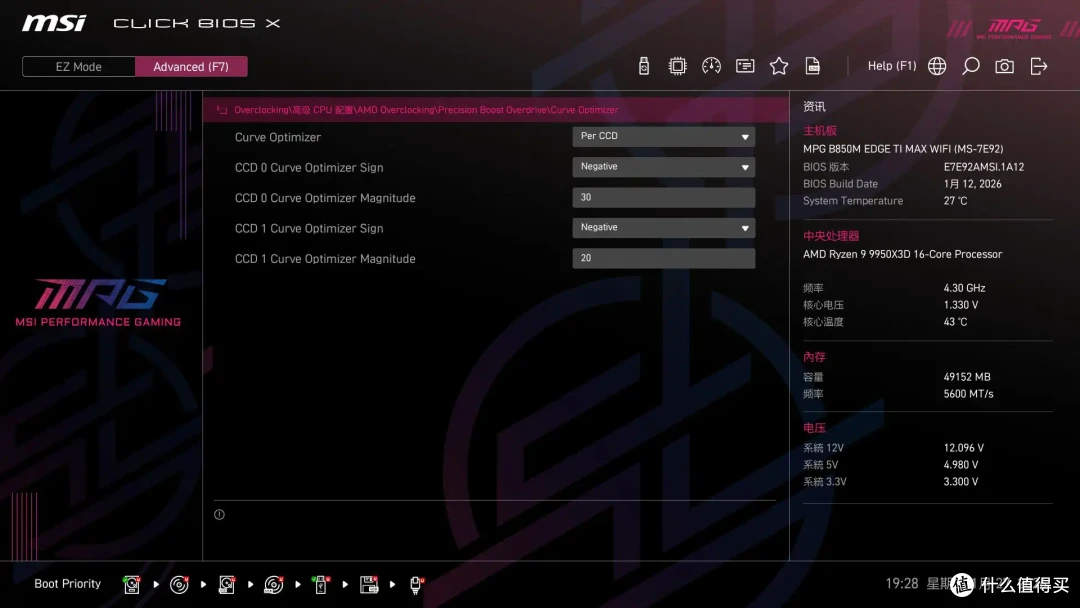Click AMD Ryzen 9 9950X3D processor name
1080x608 pixels.
pos(902,254)
